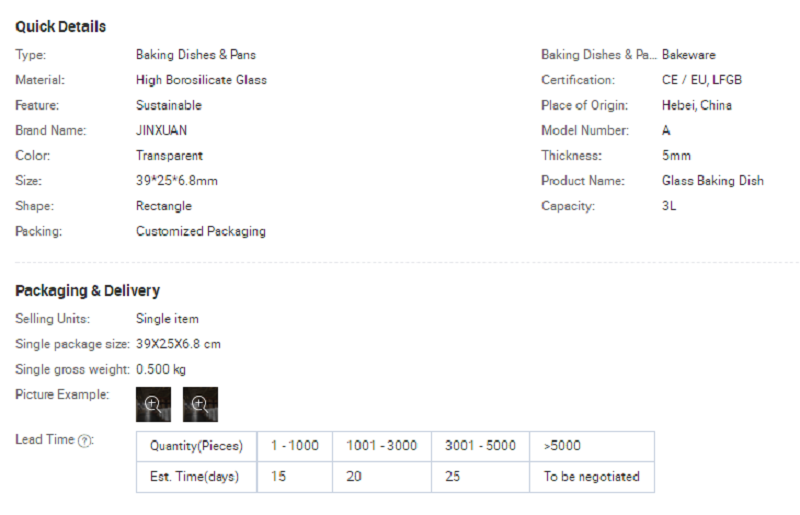Click the JINXUAN brand name value
800x515 pixels.
coord(161,131)
